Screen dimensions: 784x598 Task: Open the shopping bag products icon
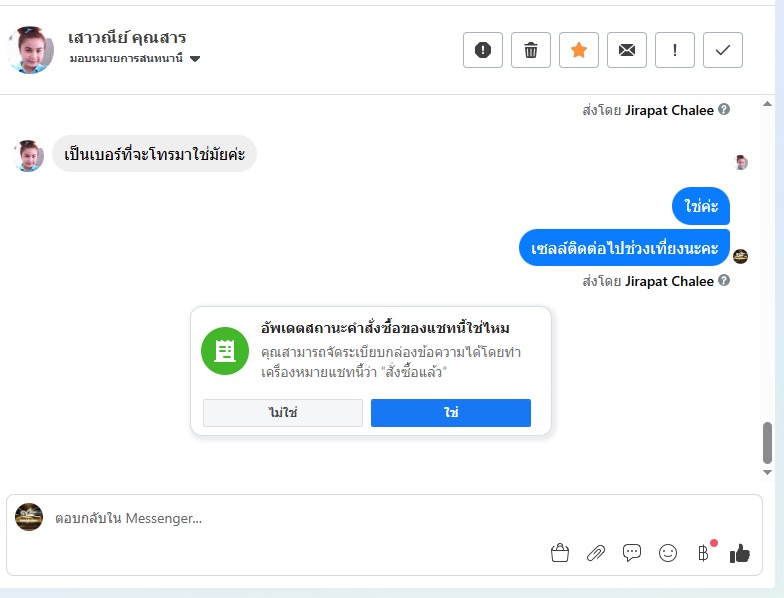[x=559, y=552]
